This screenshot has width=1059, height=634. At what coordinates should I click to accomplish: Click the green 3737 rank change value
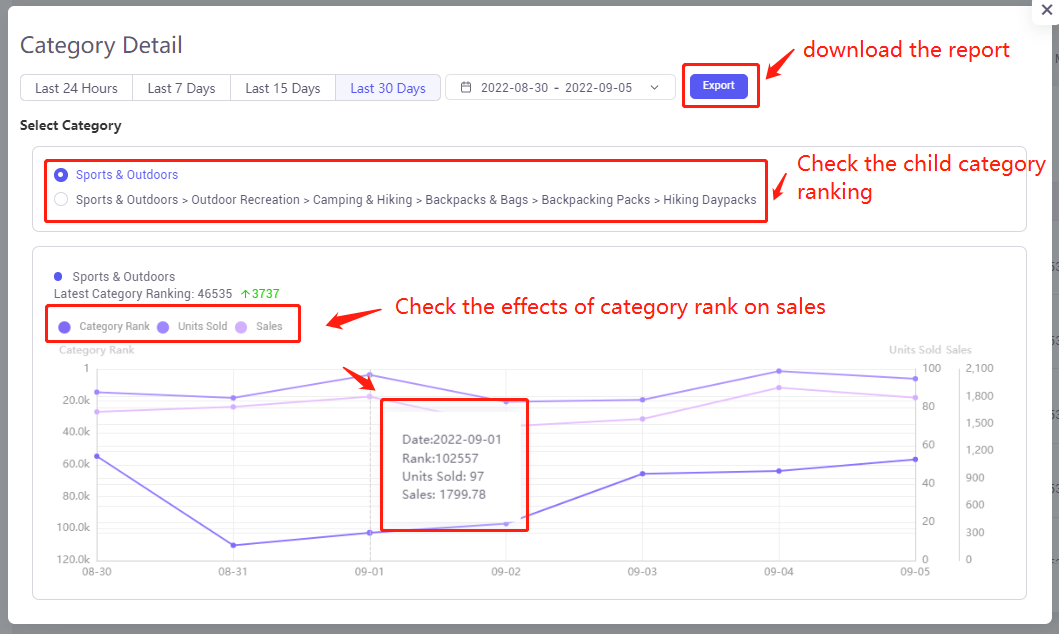click(x=265, y=294)
